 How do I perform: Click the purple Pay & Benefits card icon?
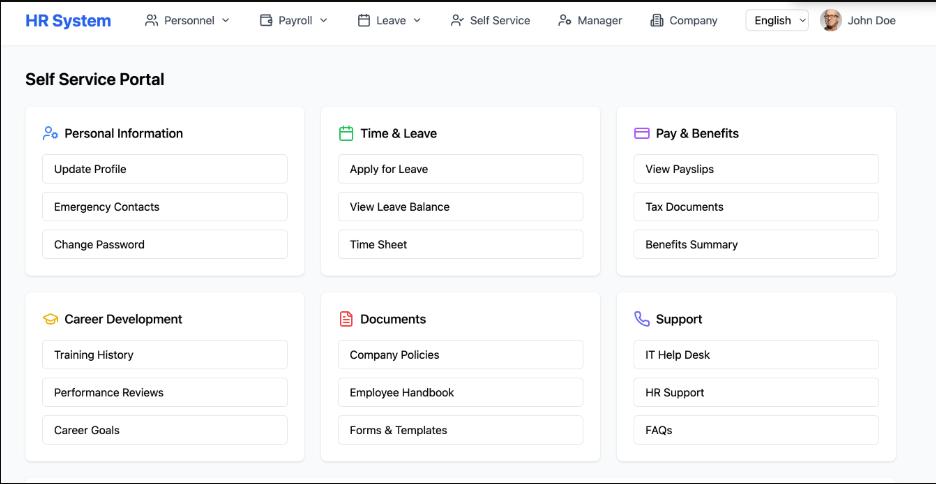642,133
